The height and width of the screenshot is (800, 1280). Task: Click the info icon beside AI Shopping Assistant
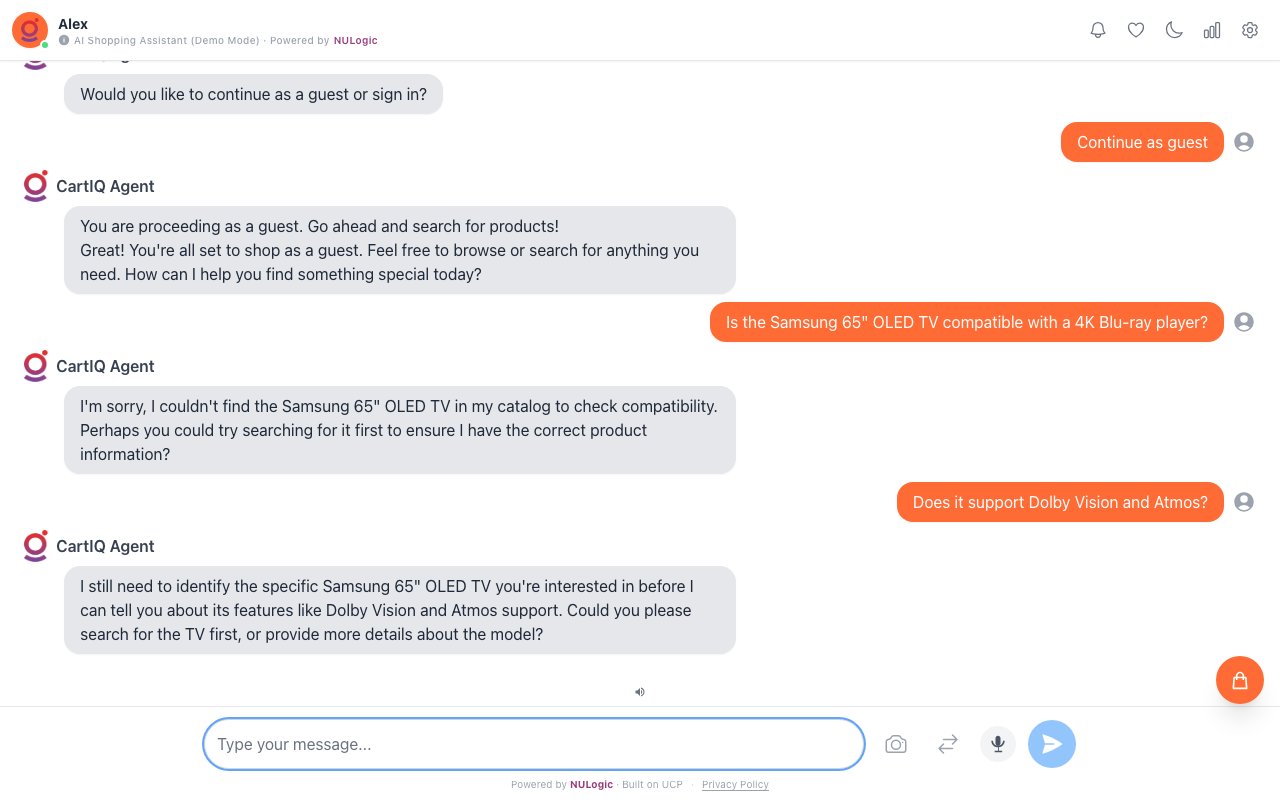point(64,41)
